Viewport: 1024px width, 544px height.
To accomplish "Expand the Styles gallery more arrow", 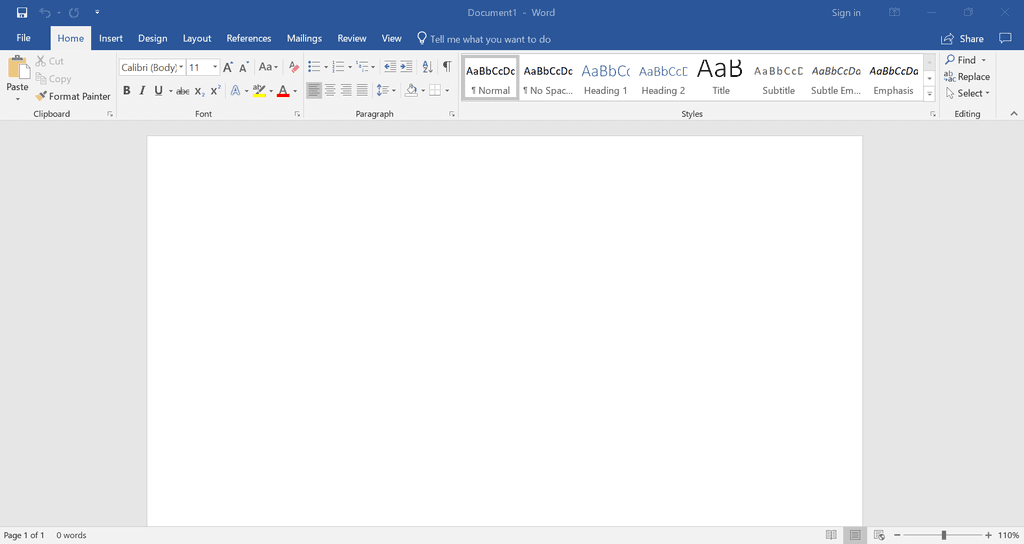I will [x=929, y=94].
